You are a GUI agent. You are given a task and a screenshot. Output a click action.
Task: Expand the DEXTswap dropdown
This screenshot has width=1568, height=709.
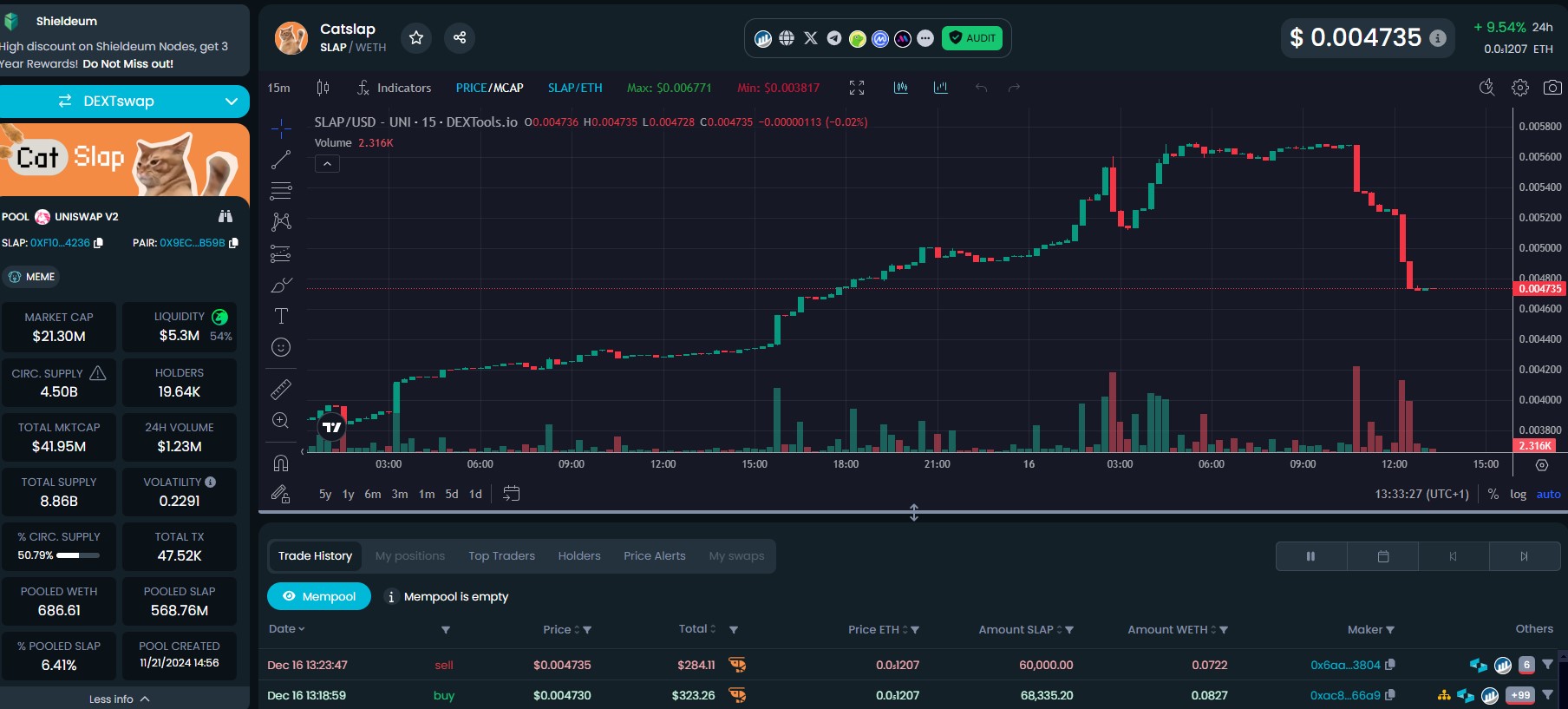232,102
